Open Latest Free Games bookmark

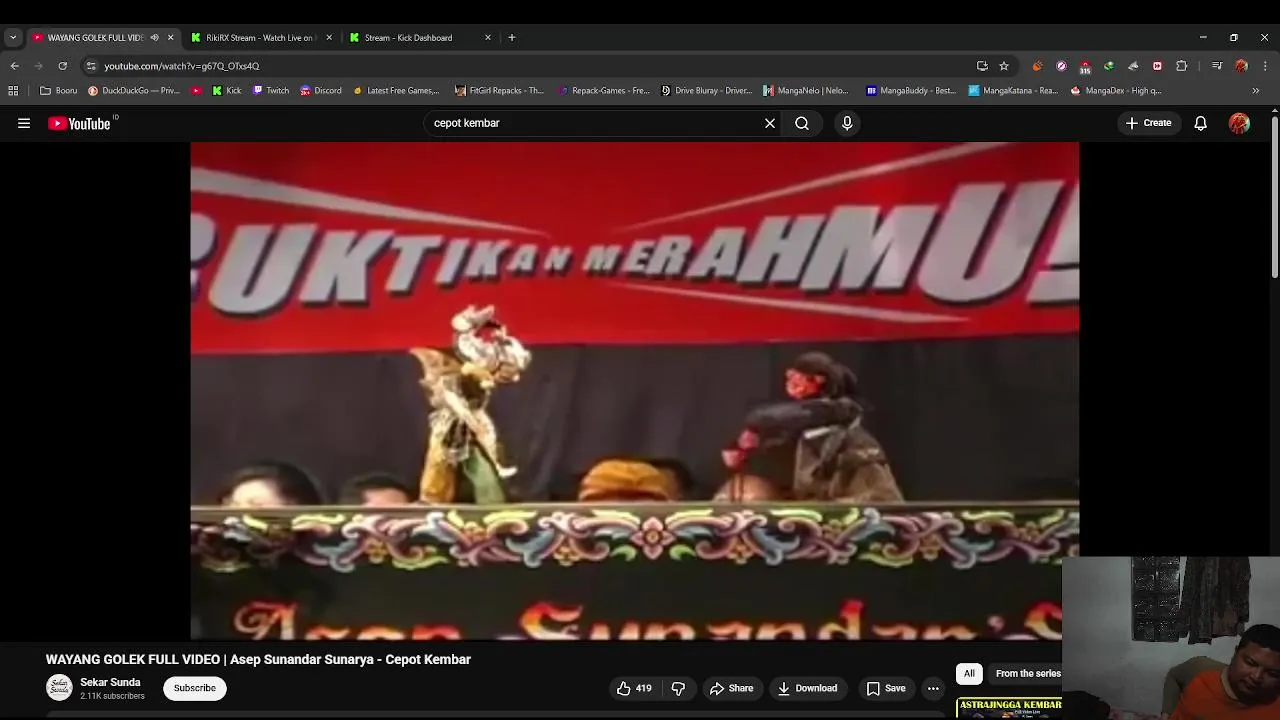(396, 90)
